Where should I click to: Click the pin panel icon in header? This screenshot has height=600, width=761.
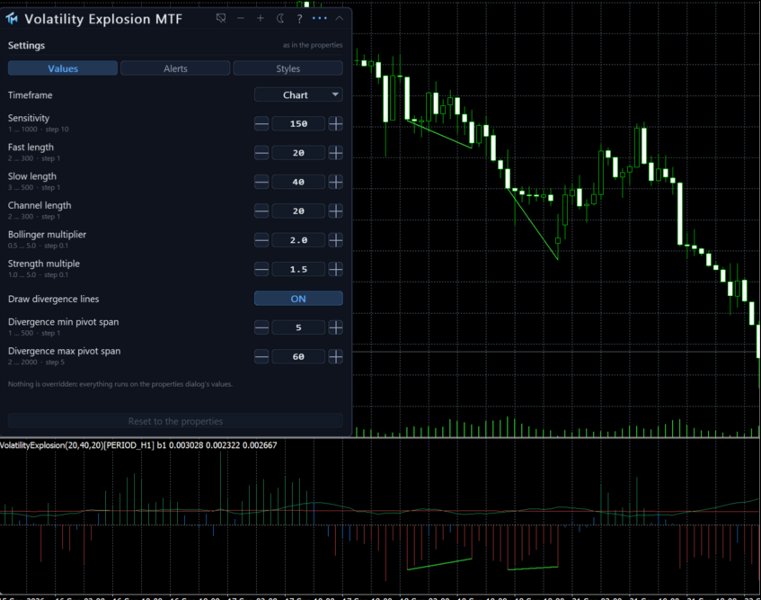221,18
